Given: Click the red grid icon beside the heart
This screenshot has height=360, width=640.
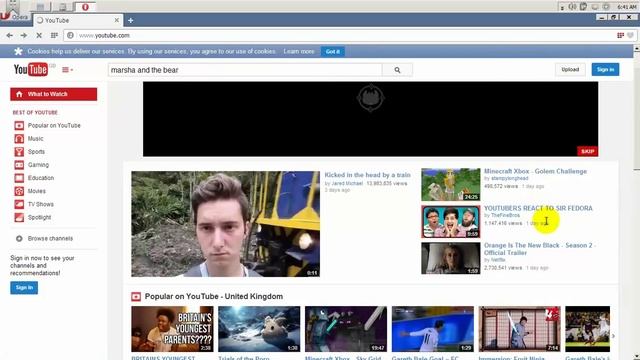Looking at the screenshot, I should (x=621, y=36).
